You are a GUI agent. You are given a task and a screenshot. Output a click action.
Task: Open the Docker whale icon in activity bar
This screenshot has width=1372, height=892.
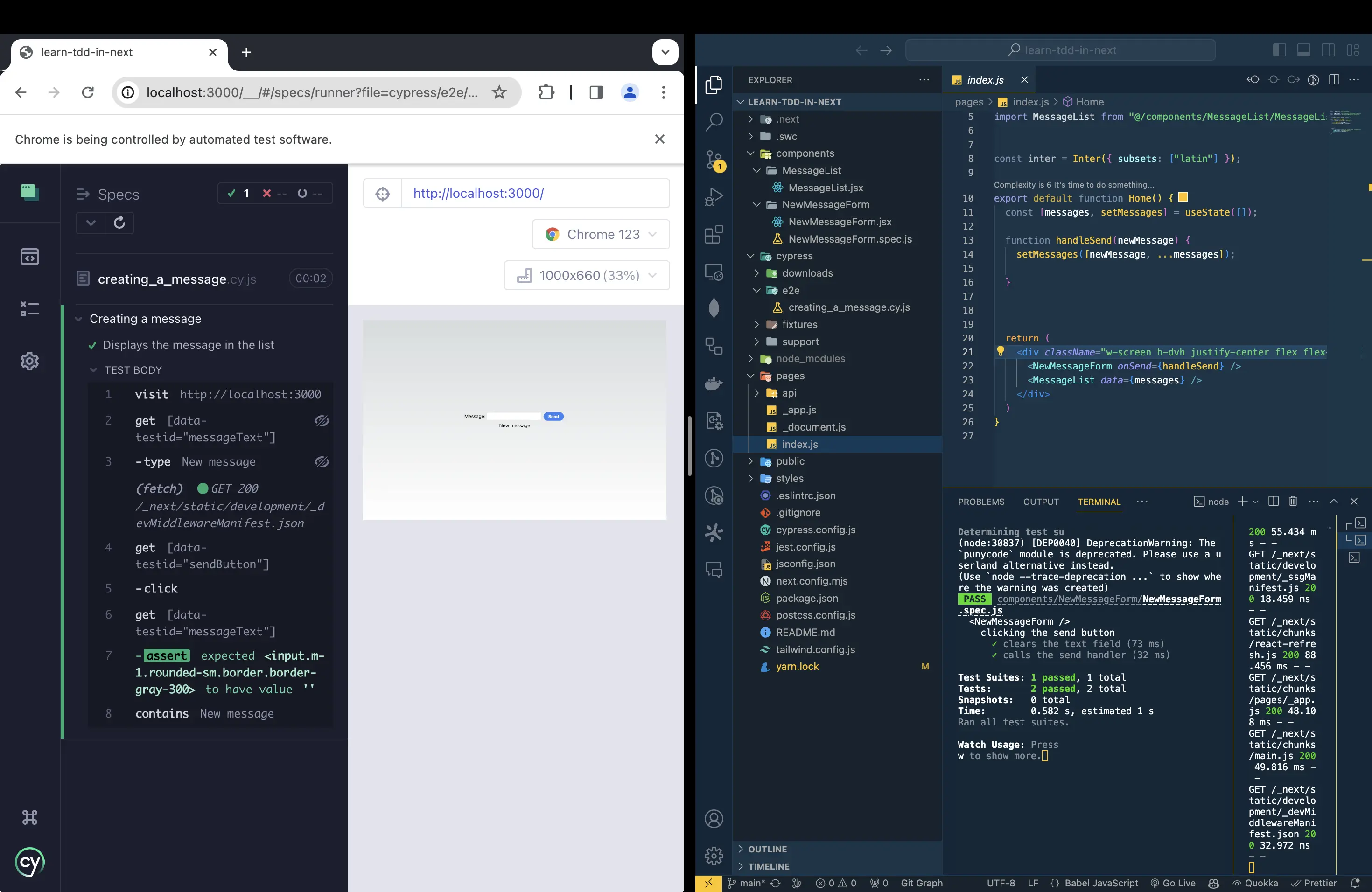(714, 383)
